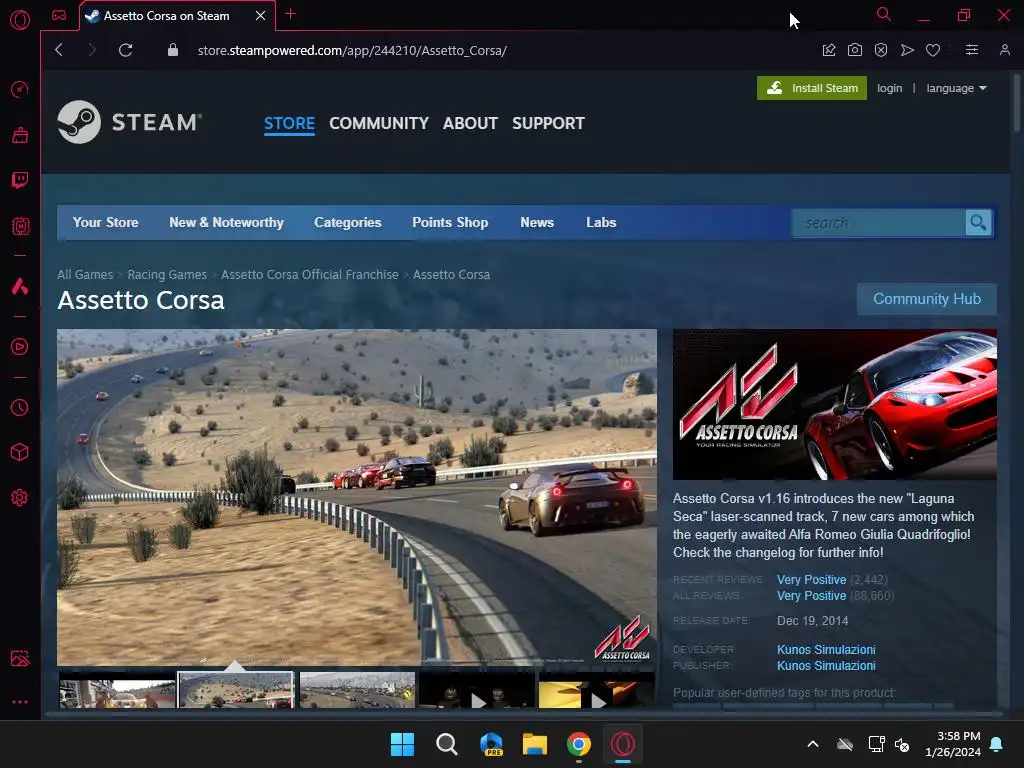Click the Assetto Corsa header image
The width and height of the screenshot is (1024, 768).
point(835,404)
